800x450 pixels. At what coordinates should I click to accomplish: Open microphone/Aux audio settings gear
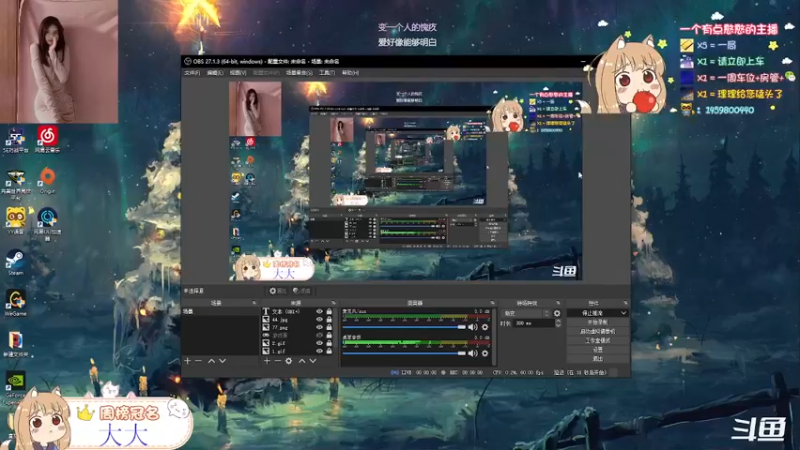pyautogui.click(x=485, y=327)
